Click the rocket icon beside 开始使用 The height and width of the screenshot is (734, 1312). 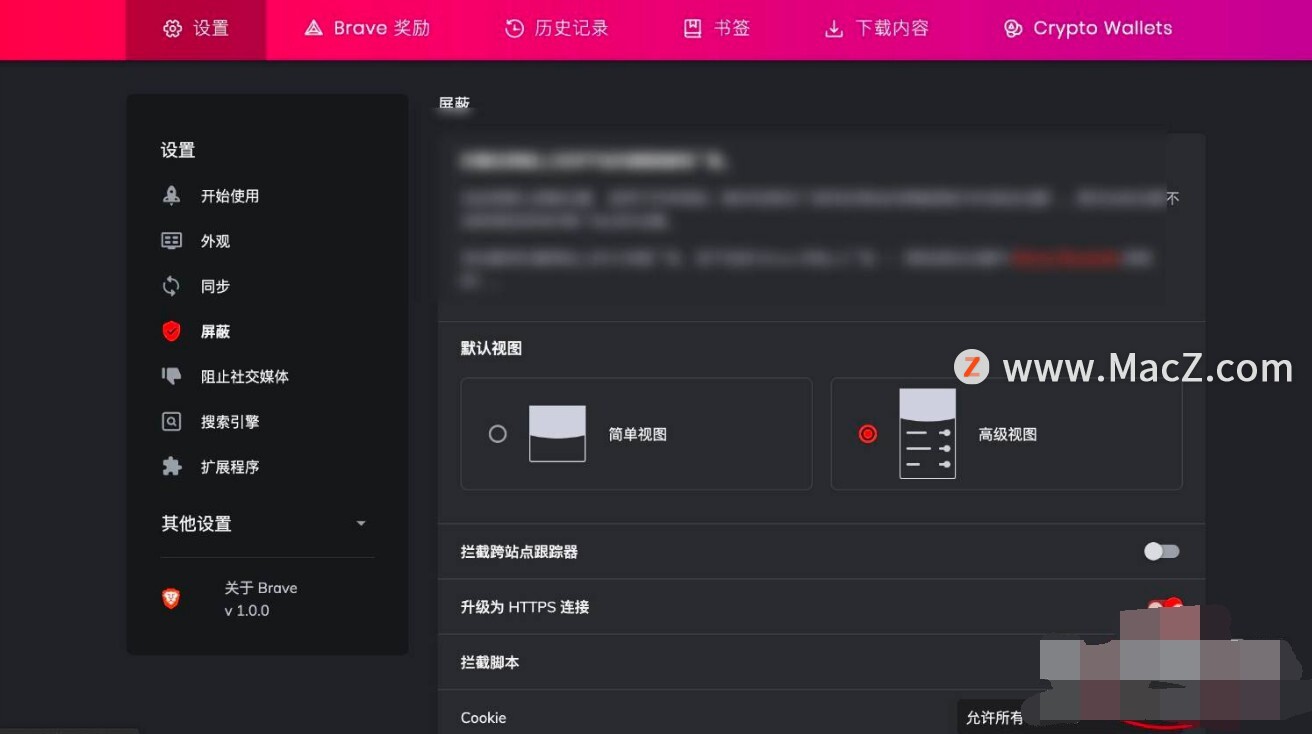pos(172,196)
